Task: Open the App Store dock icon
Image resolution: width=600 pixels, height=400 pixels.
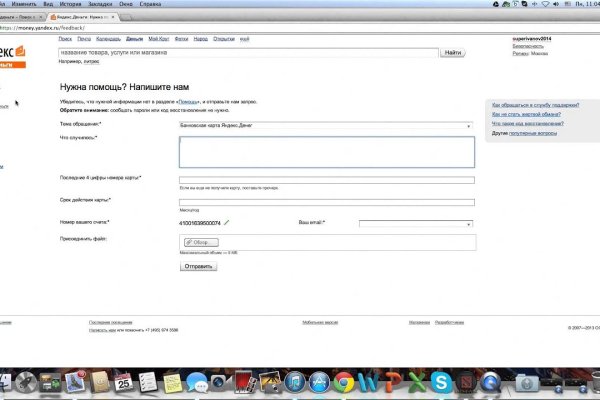Action: pyautogui.click(x=320, y=381)
